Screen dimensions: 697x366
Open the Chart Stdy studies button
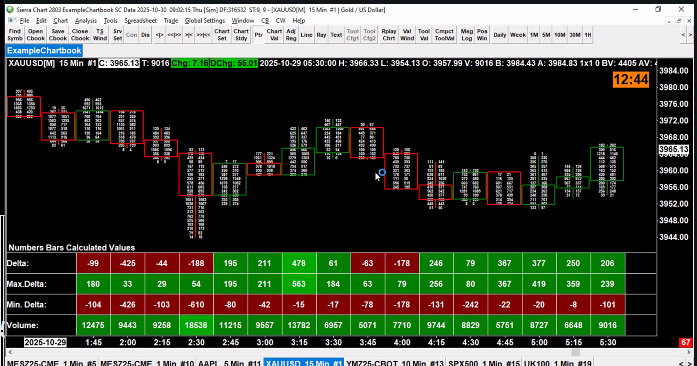(241, 35)
